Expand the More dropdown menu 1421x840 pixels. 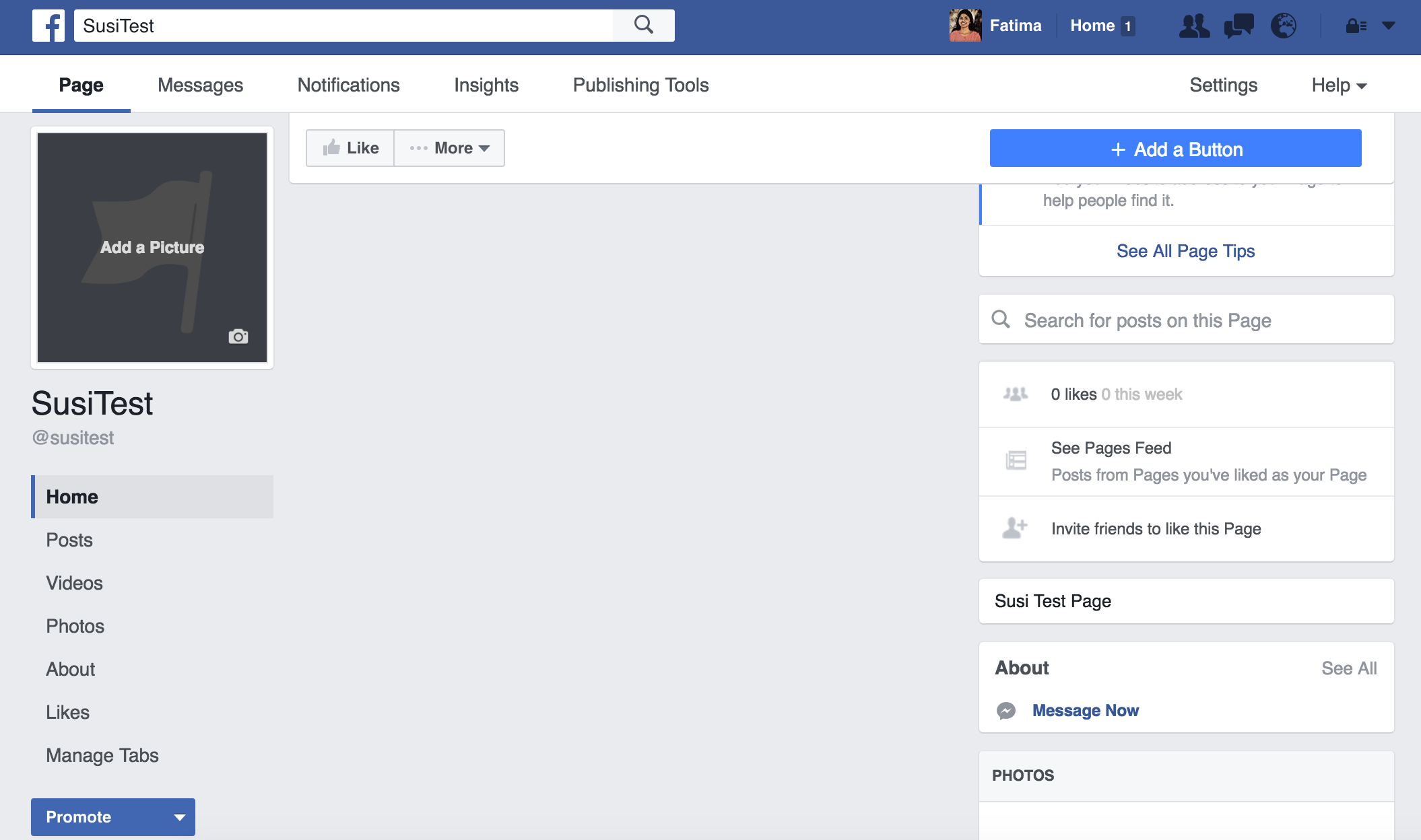click(449, 148)
